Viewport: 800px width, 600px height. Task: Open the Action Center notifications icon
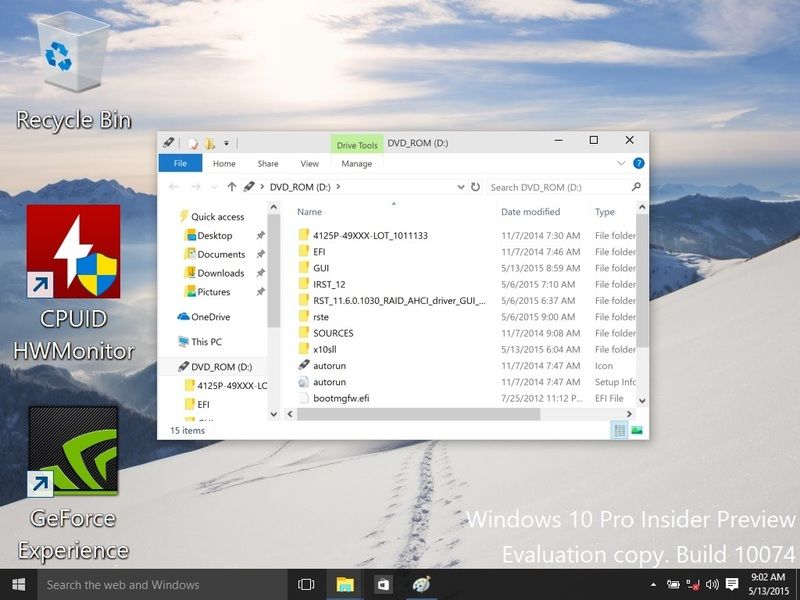[732, 584]
